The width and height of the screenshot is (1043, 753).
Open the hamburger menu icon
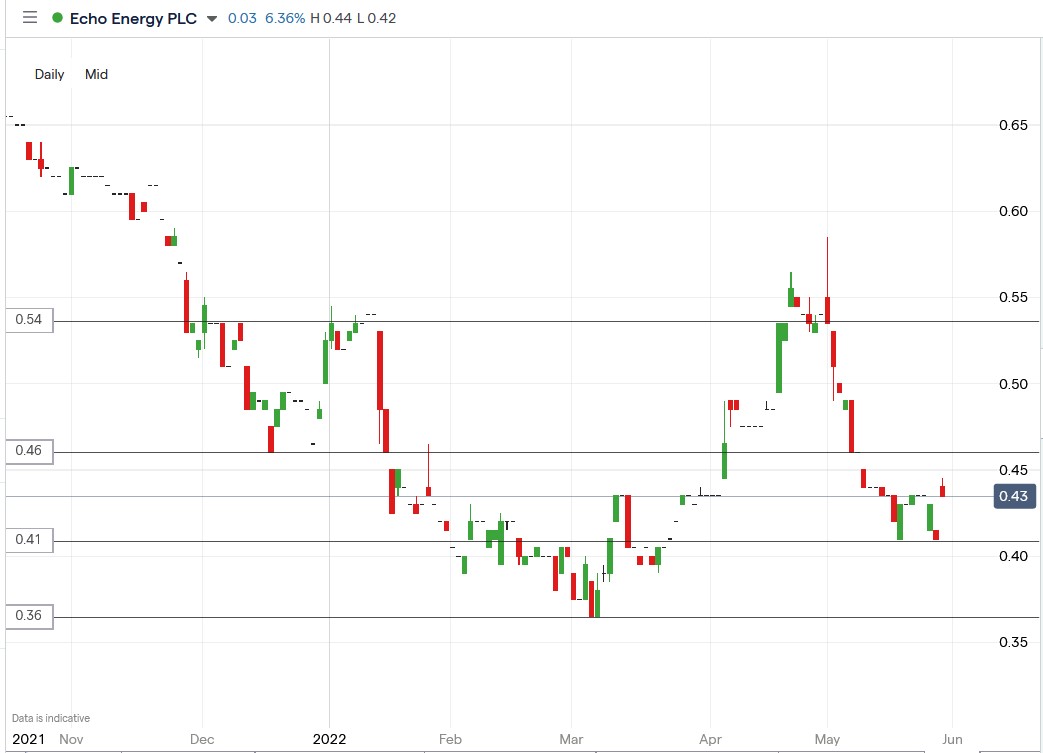pos(30,17)
